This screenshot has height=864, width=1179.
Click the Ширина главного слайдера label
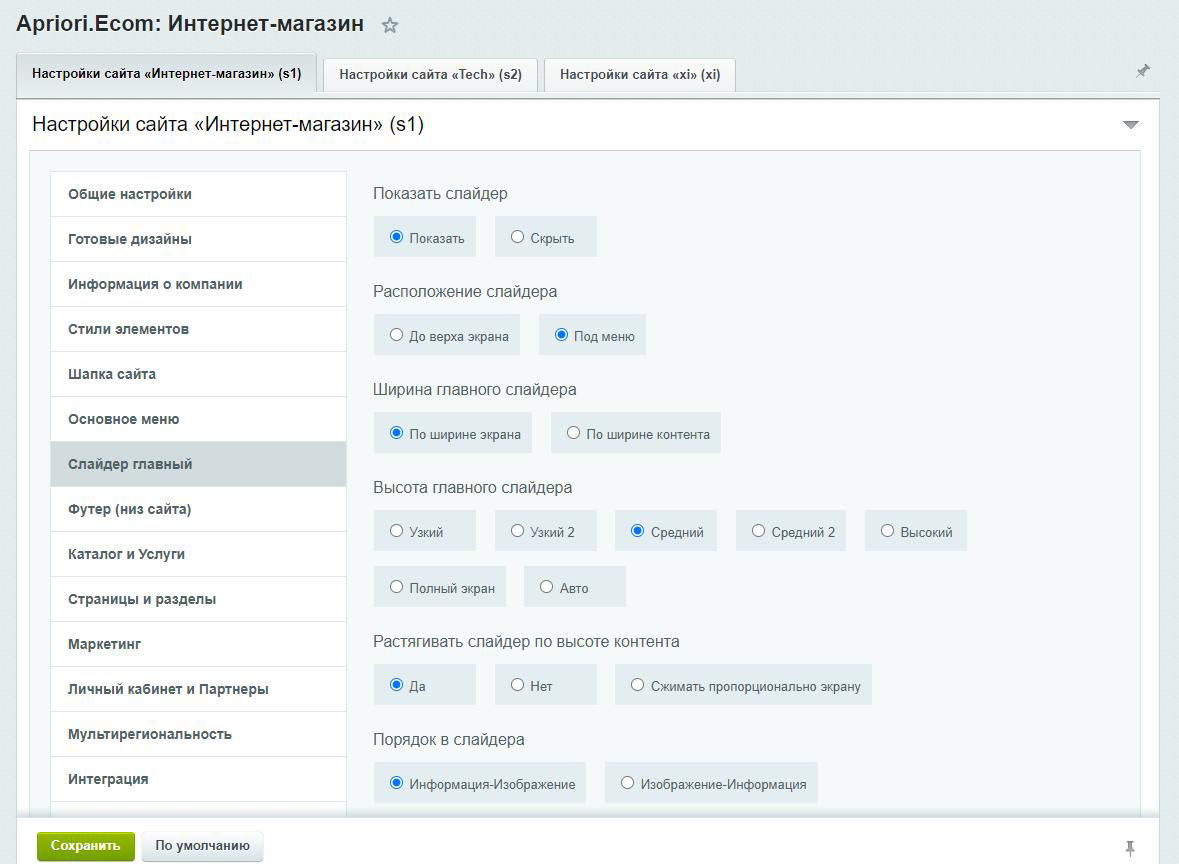click(x=475, y=390)
